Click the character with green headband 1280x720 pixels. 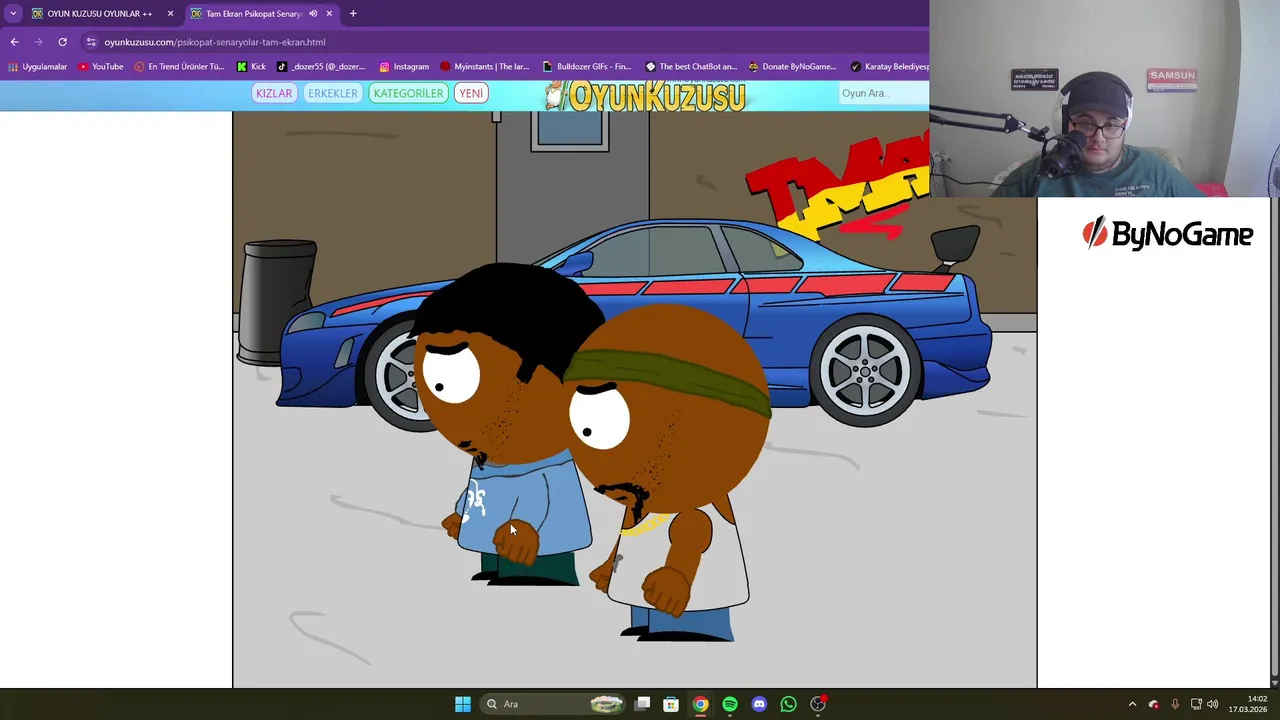[668, 470]
